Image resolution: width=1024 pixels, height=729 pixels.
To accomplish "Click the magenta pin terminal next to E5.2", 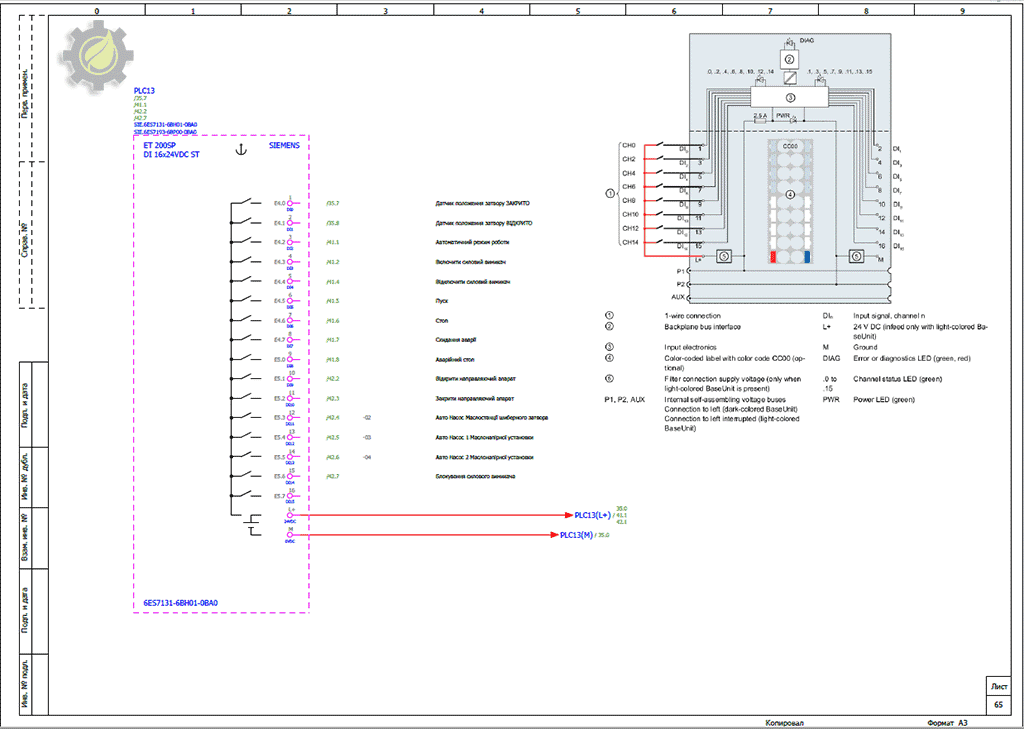I will pyautogui.click(x=290, y=398).
